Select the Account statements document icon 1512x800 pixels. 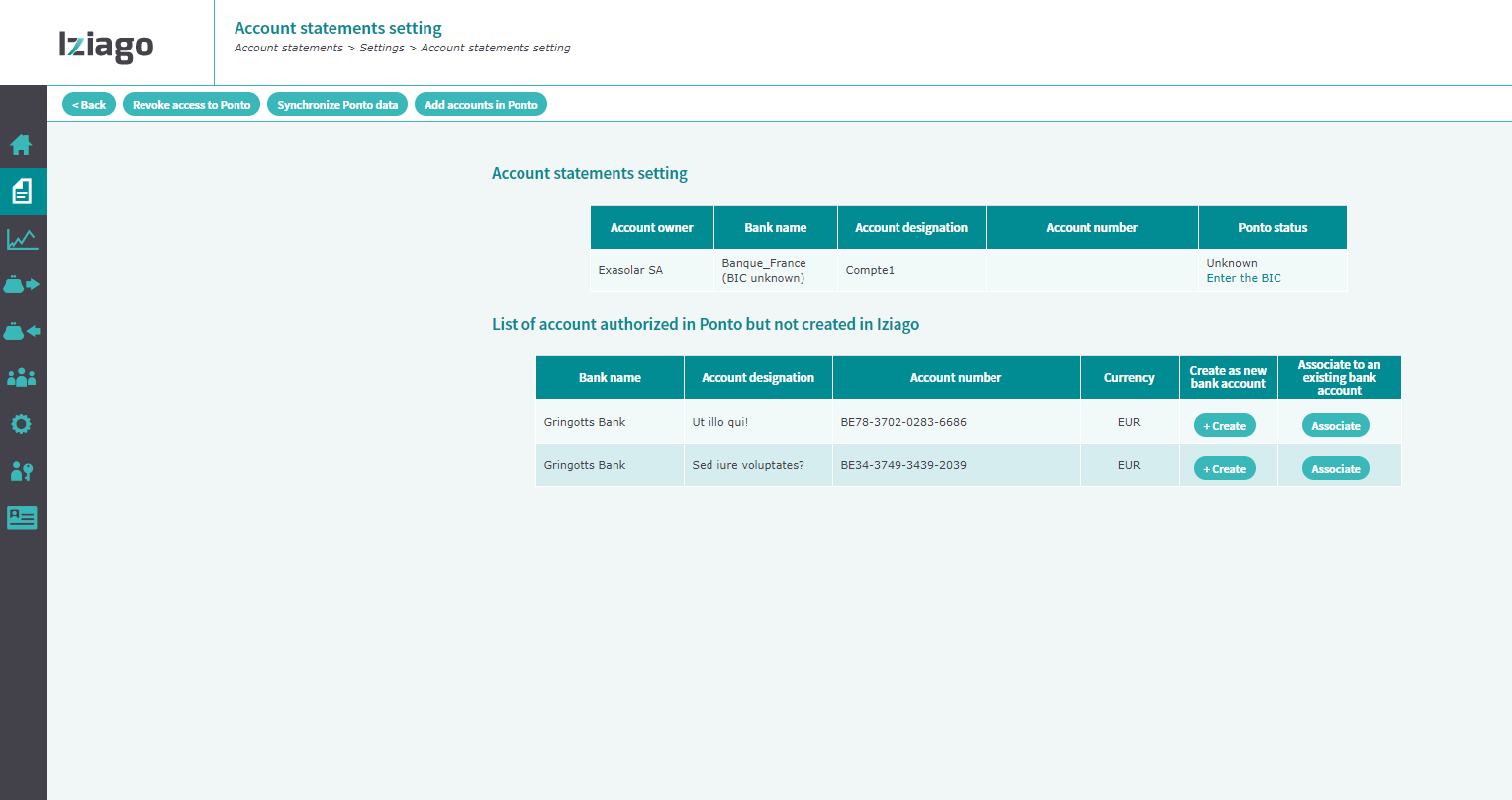tap(22, 191)
